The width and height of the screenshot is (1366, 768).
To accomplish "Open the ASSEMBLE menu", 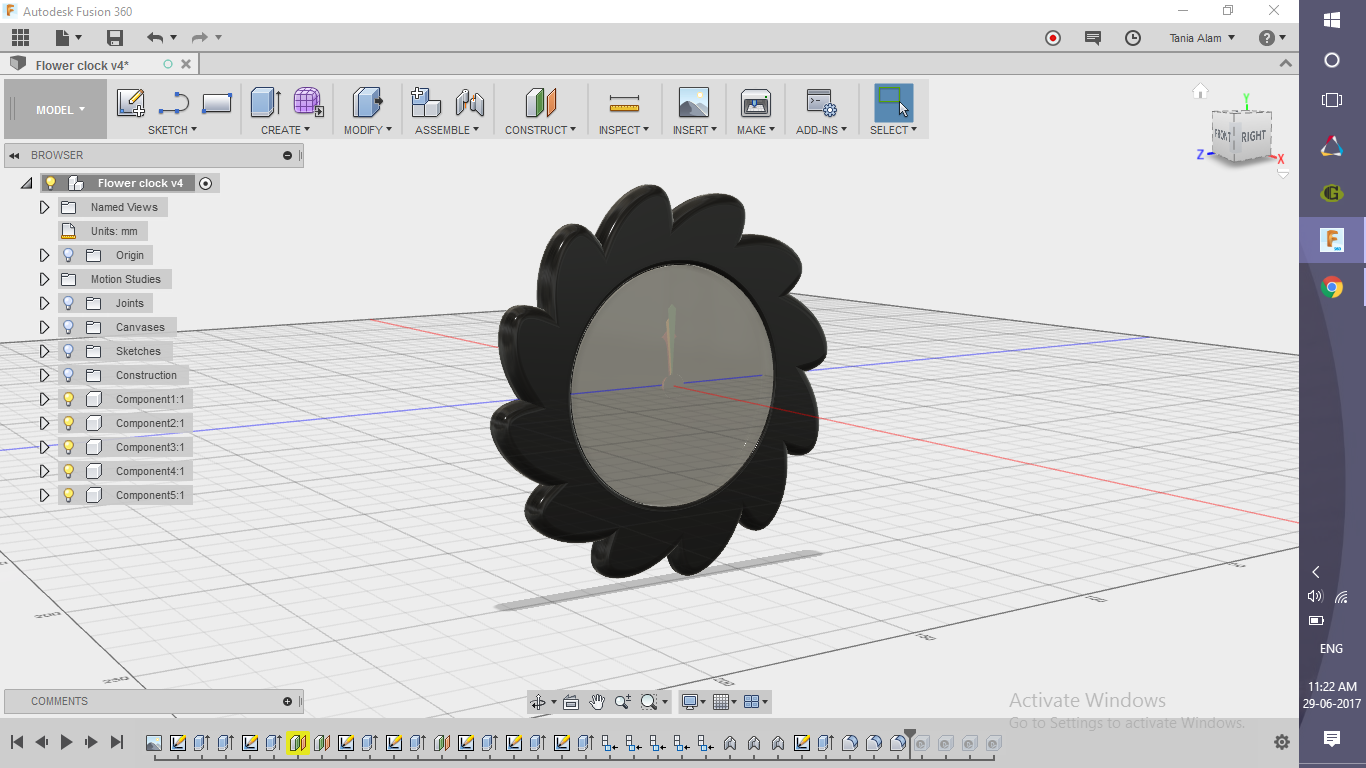I will coord(447,130).
